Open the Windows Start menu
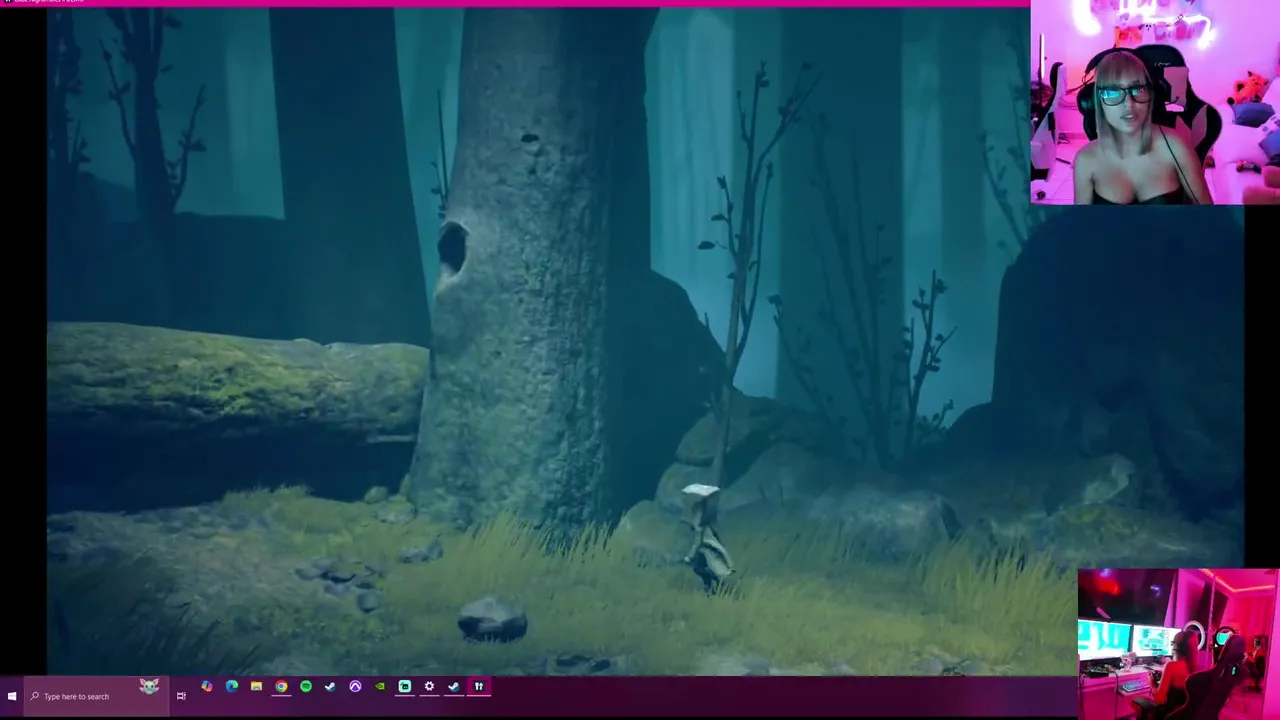Image resolution: width=1280 pixels, height=720 pixels. point(11,696)
